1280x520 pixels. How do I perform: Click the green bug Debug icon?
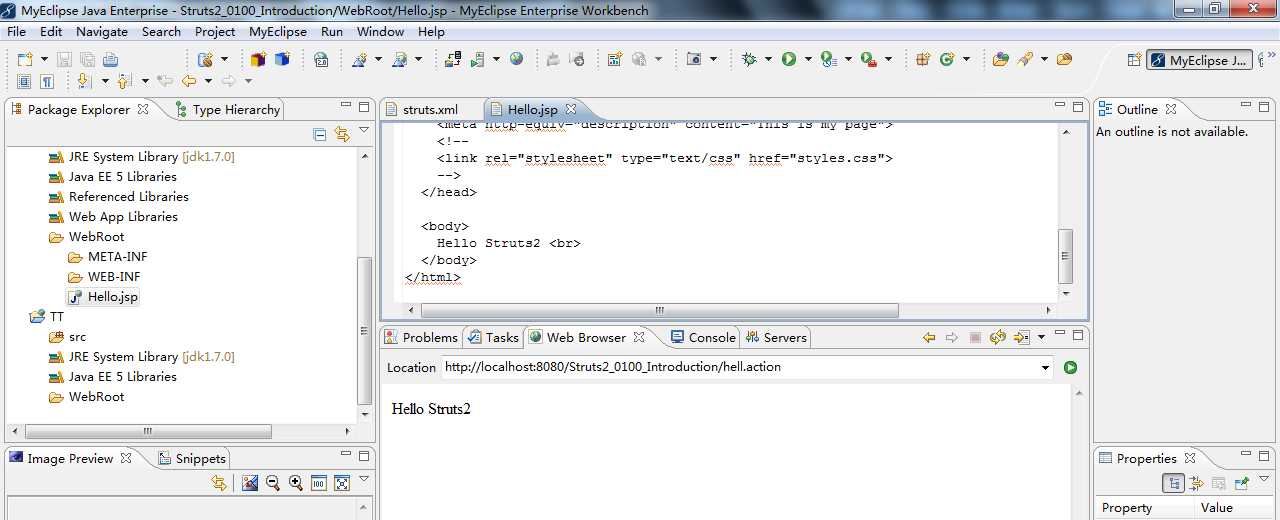point(749,60)
